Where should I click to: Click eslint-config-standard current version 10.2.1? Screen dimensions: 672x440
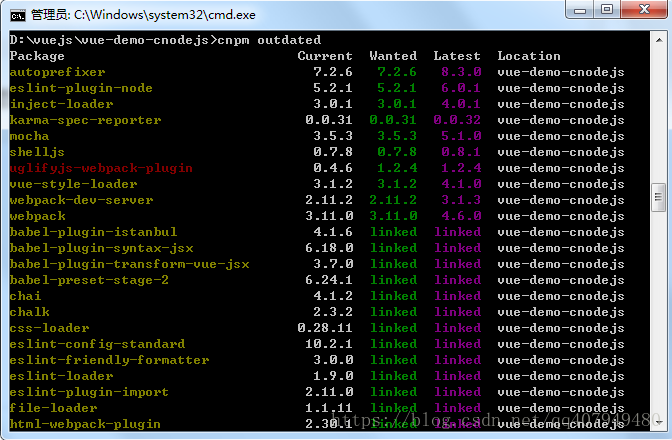click(329, 344)
